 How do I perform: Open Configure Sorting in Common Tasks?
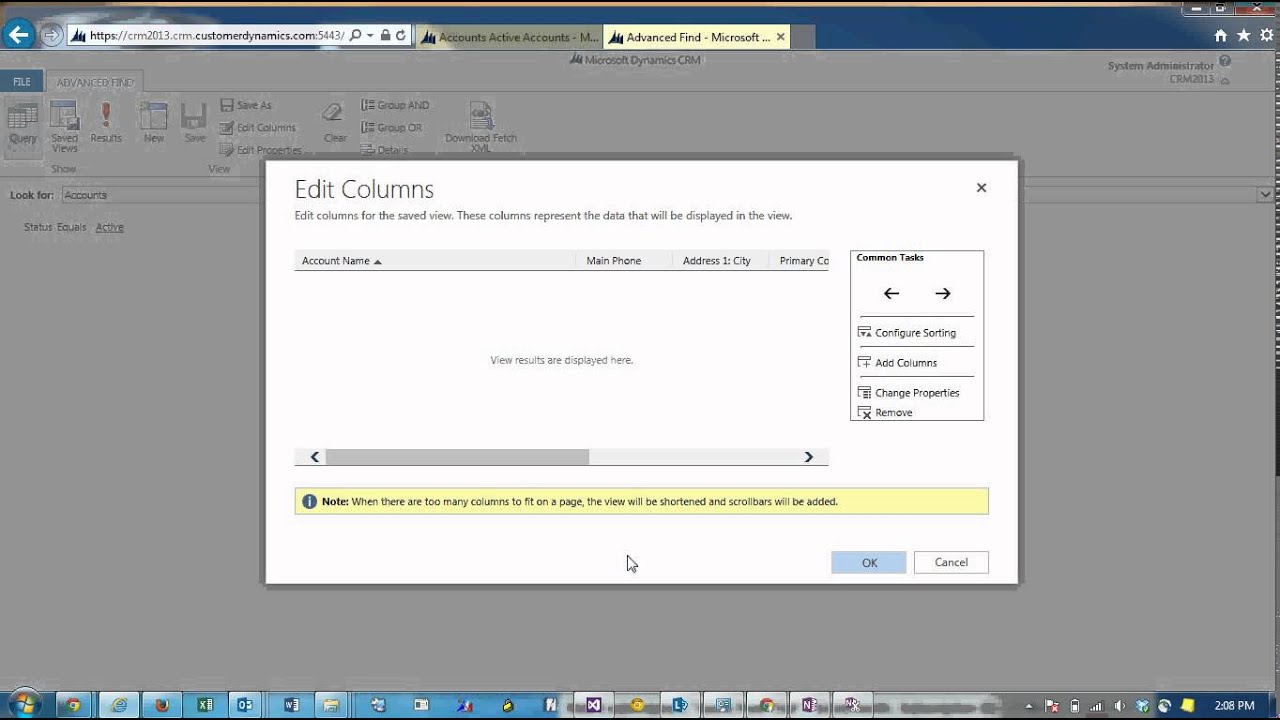(x=907, y=333)
